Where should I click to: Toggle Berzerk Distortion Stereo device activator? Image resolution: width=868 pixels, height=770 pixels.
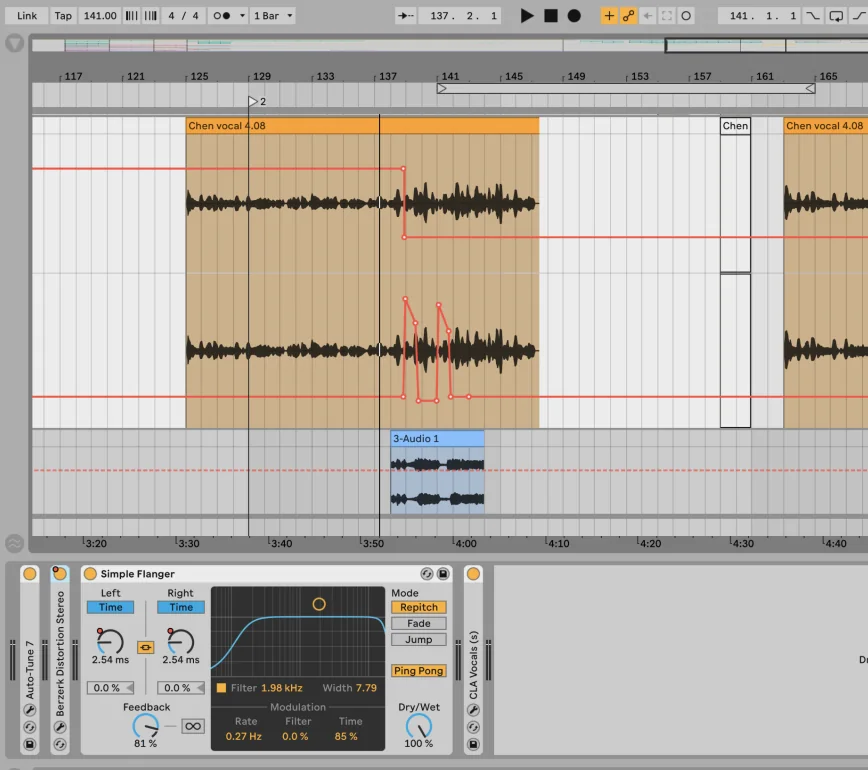click(x=60, y=574)
